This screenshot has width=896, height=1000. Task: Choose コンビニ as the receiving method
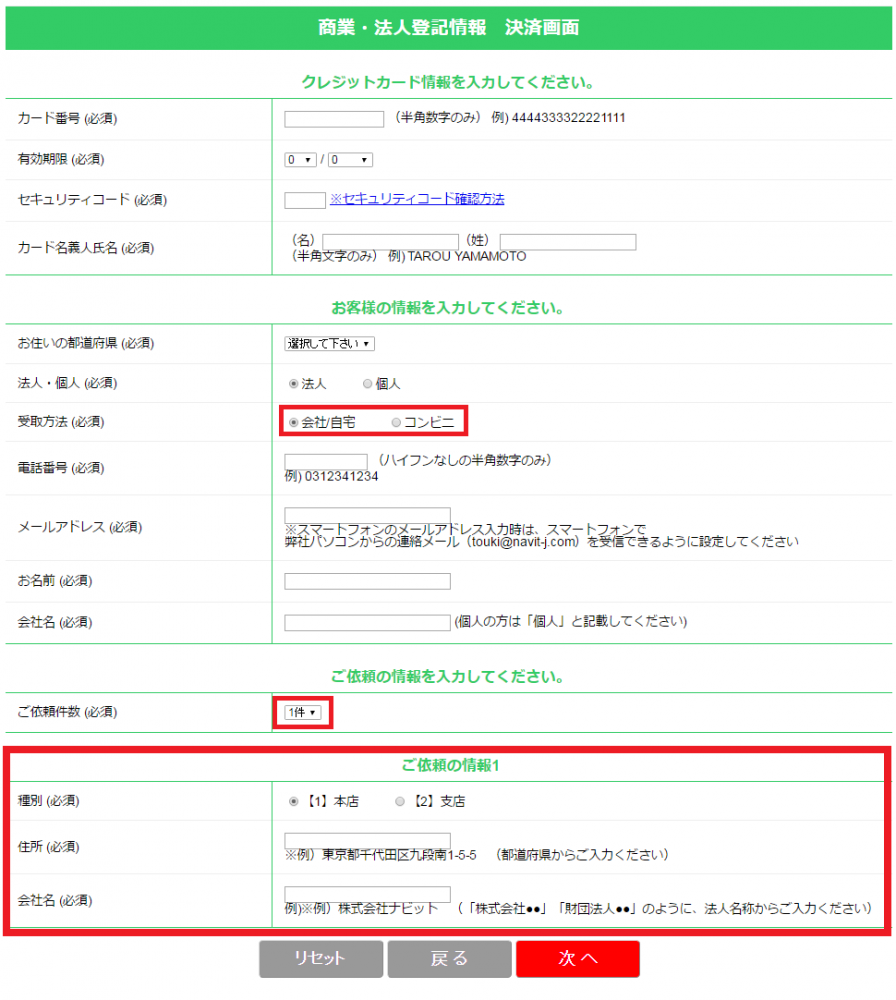tap(396, 423)
